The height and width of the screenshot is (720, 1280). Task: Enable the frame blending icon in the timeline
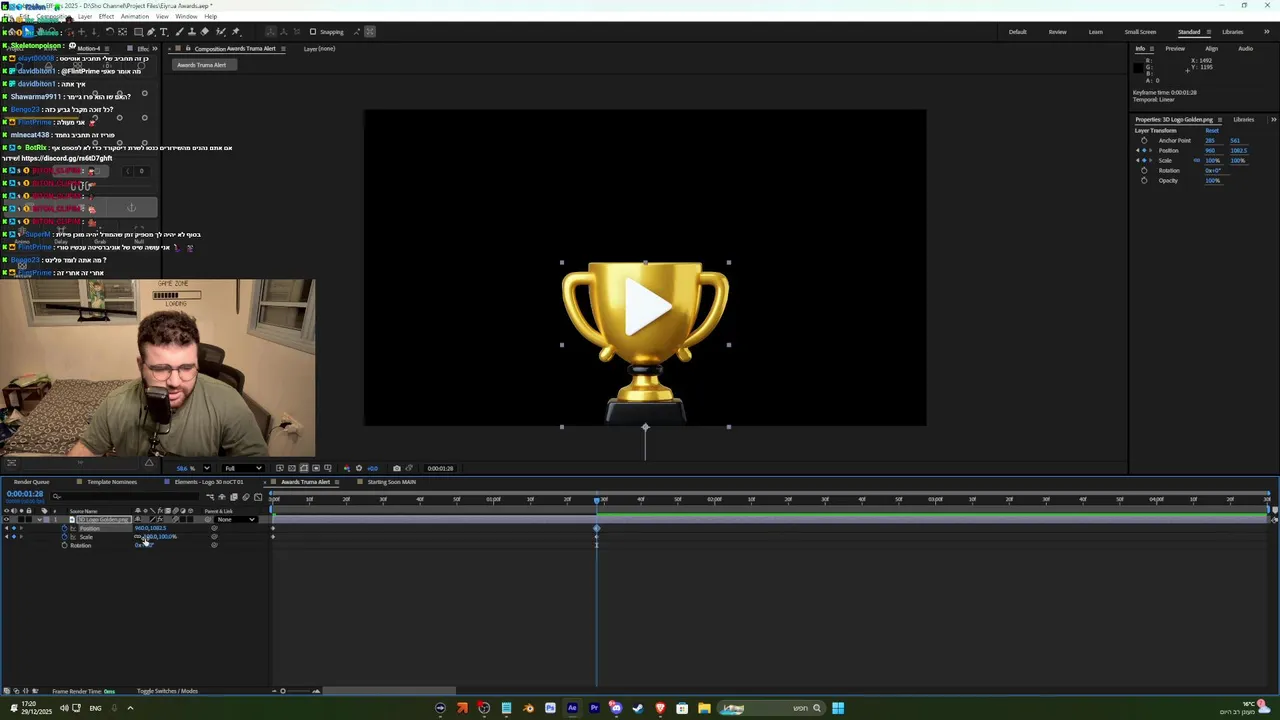click(x=234, y=497)
